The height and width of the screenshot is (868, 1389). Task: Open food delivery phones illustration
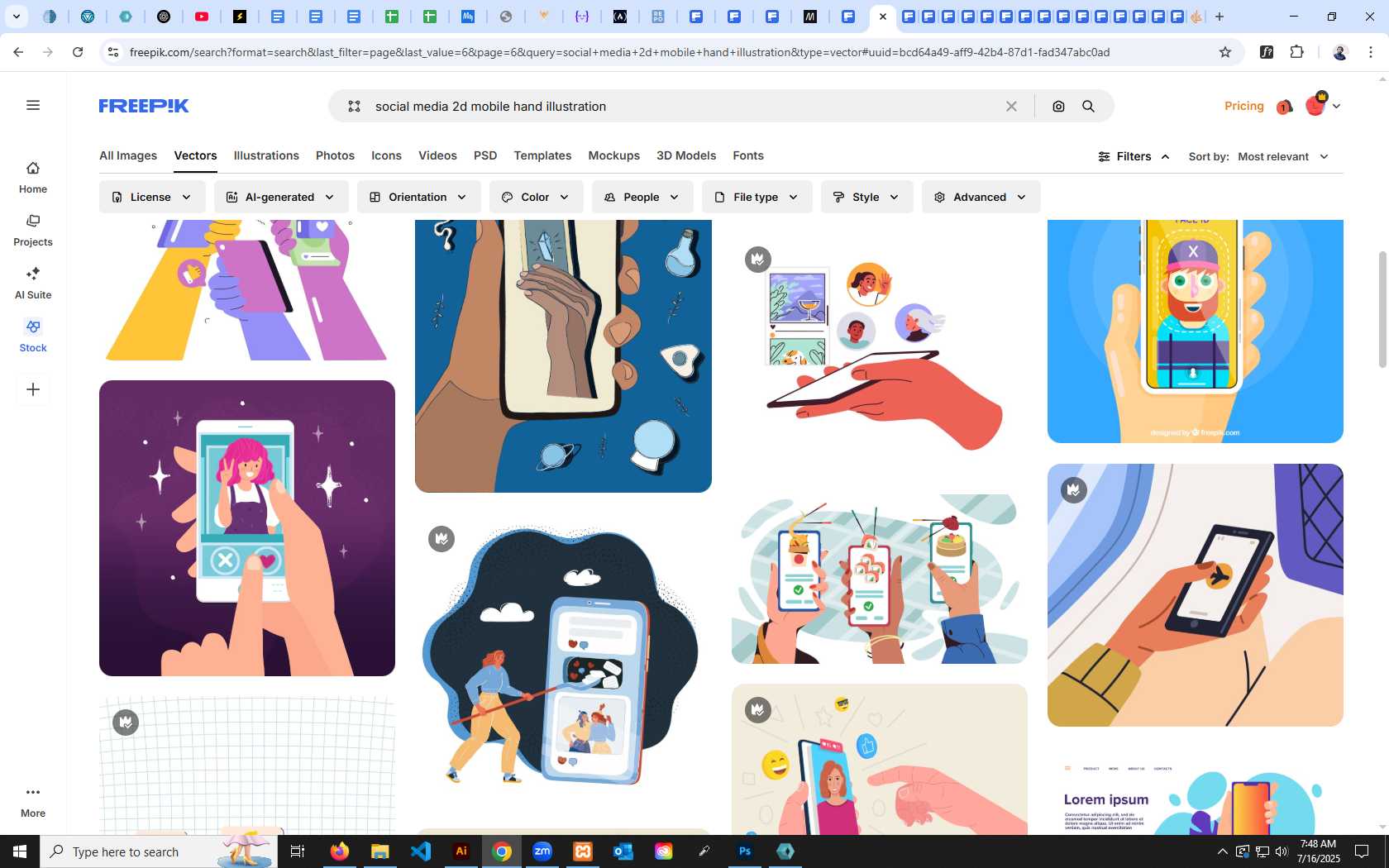pyautogui.click(x=880, y=579)
